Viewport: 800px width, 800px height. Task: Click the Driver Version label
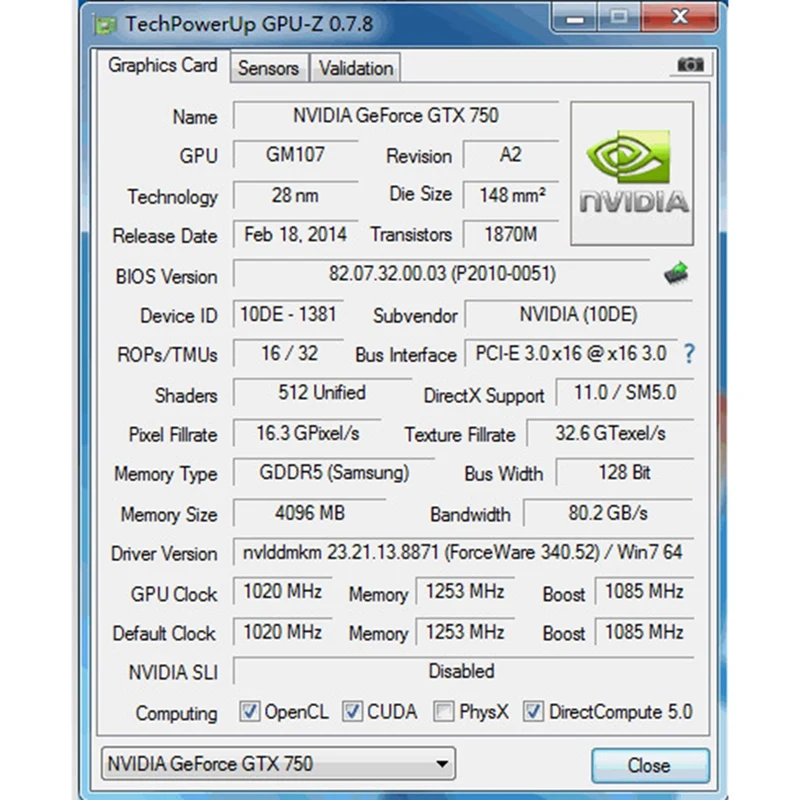coord(164,554)
